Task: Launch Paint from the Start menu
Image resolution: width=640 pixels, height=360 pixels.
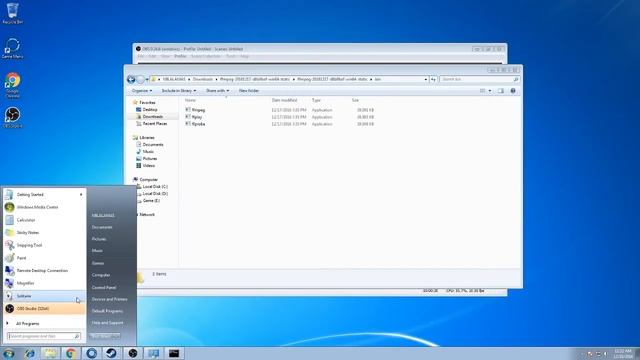Action: pyautogui.click(x=44, y=258)
